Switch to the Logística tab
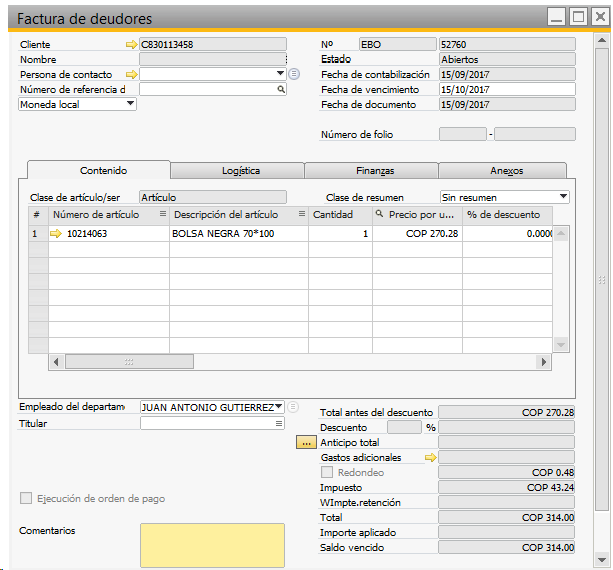The image size is (613, 570). click(237, 171)
